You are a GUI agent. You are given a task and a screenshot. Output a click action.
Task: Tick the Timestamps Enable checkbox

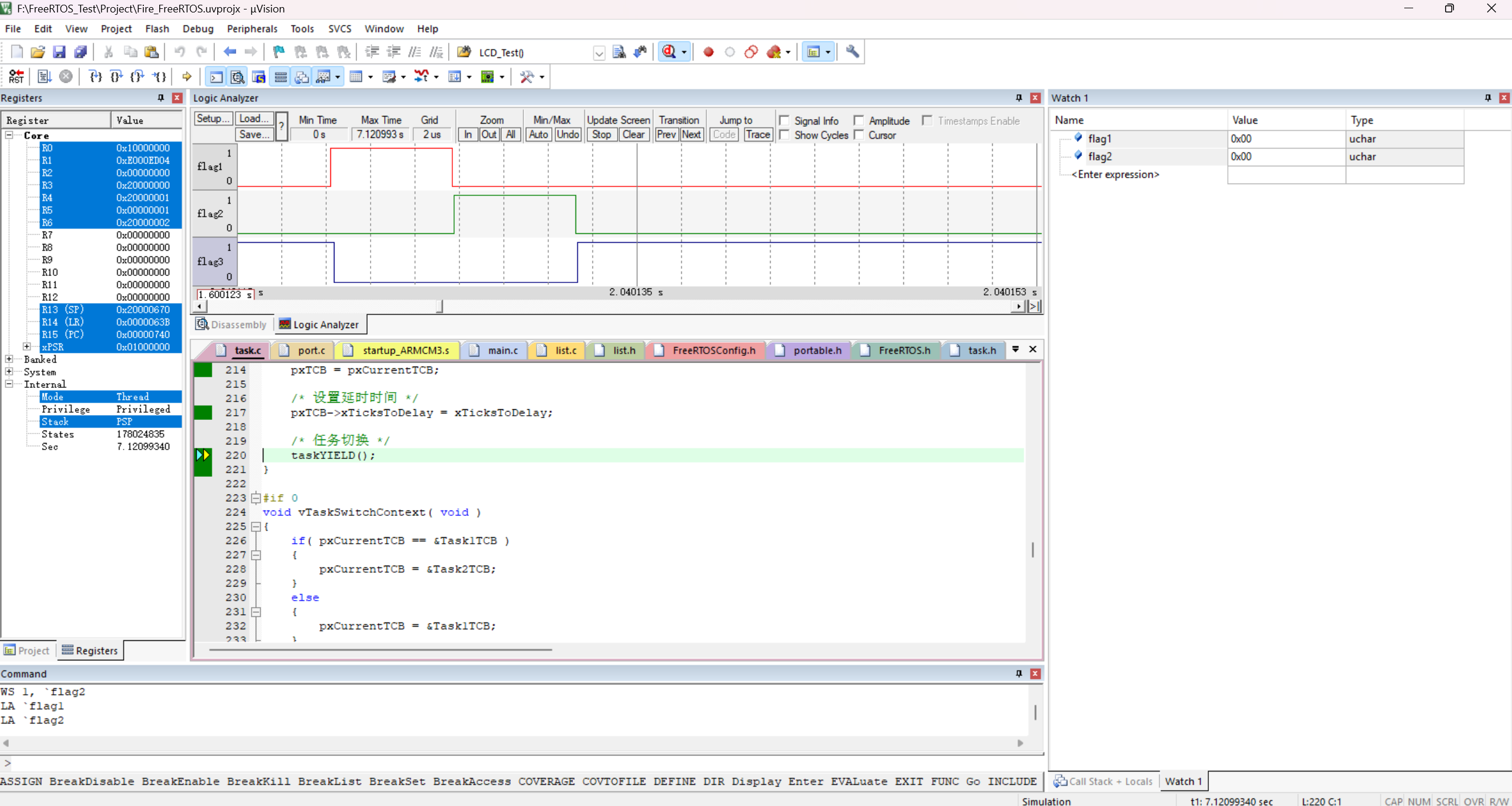click(x=928, y=120)
